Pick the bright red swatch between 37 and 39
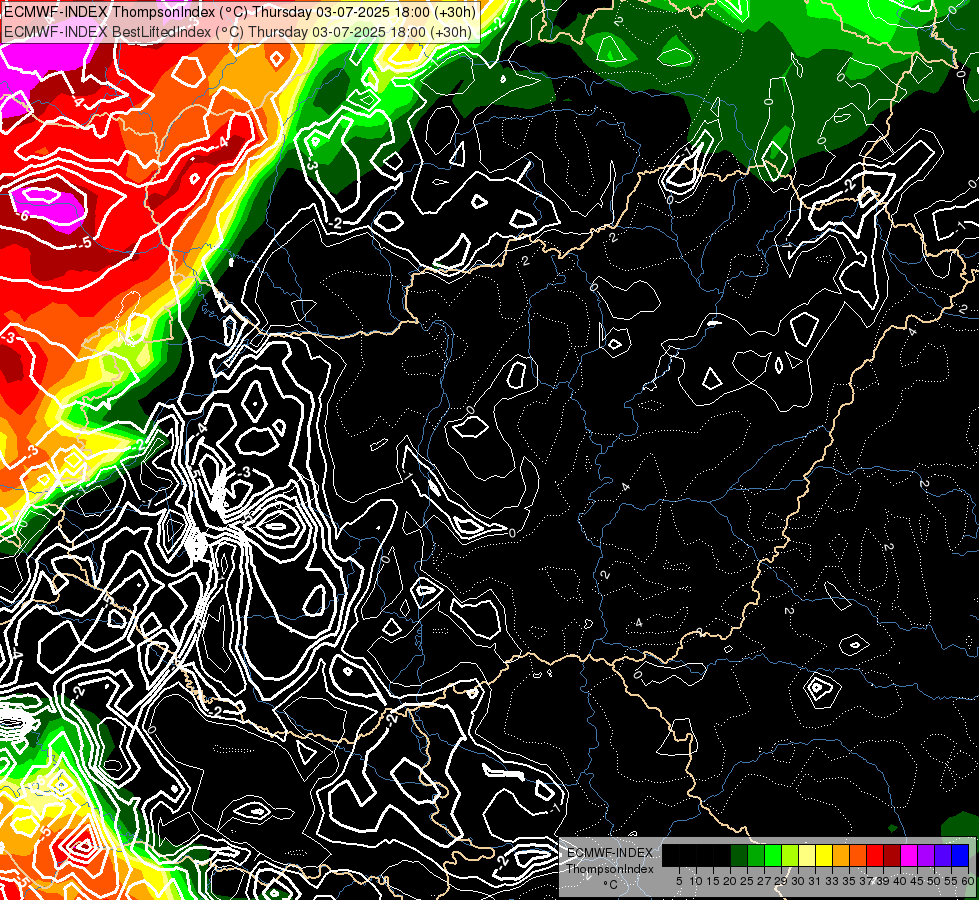 click(875, 855)
